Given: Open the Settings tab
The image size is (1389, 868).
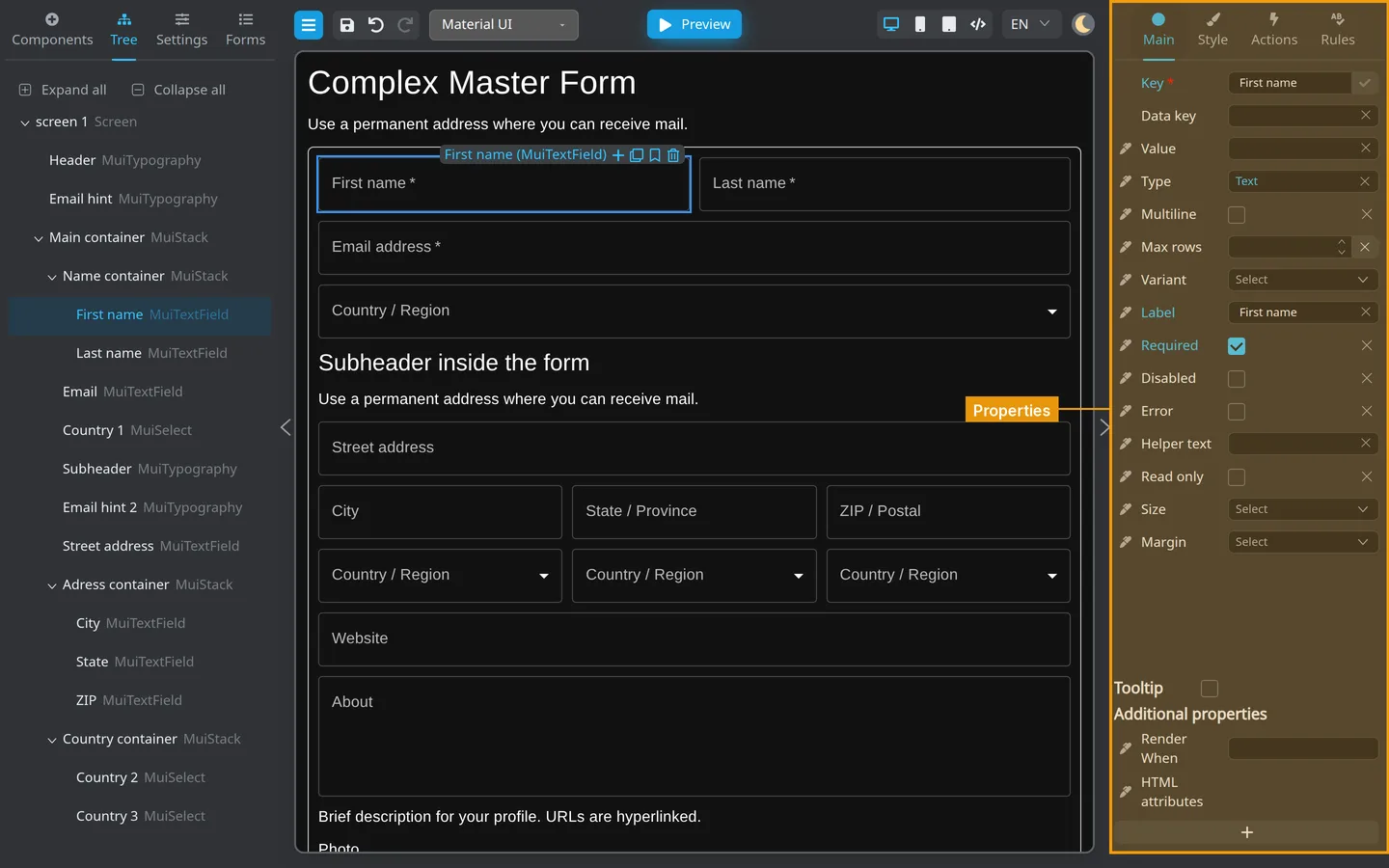Looking at the screenshot, I should 181,30.
